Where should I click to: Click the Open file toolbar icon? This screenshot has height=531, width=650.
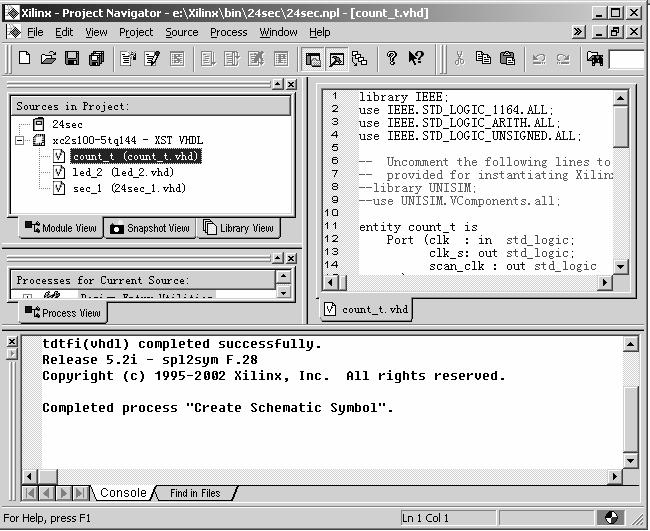(48, 58)
